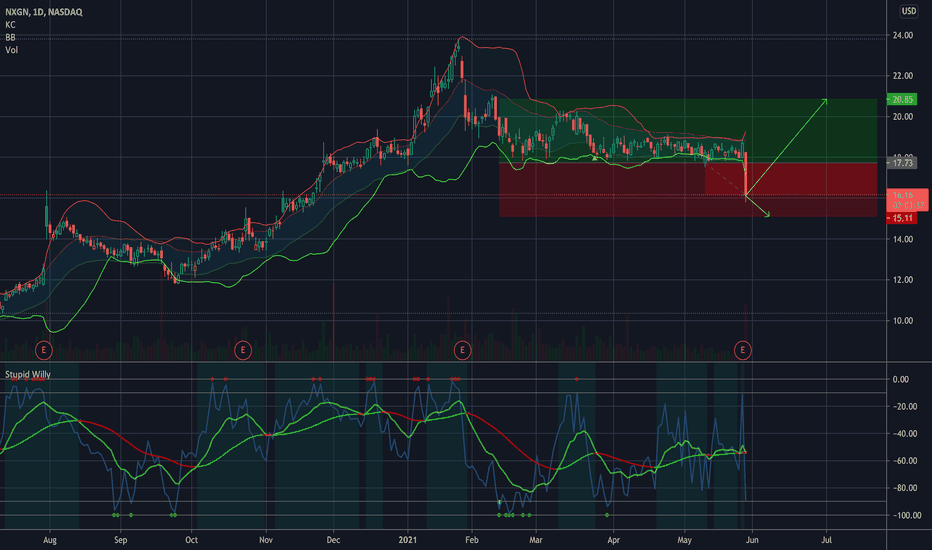The height and width of the screenshot is (550, 932).
Task: Click the May label on time axis
Action: click(x=685, y=540)
